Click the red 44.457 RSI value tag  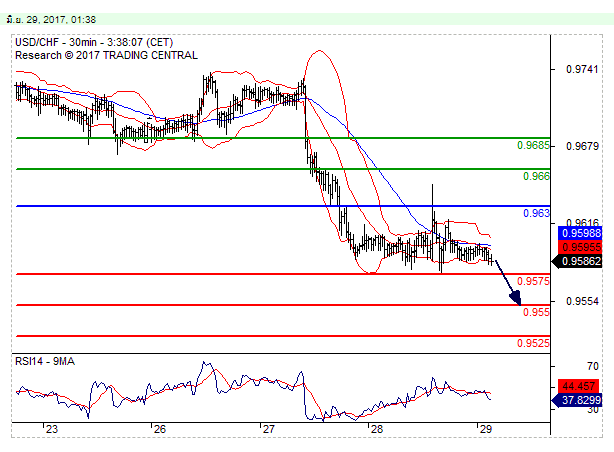pyautogui.click(x=578, y=386)
